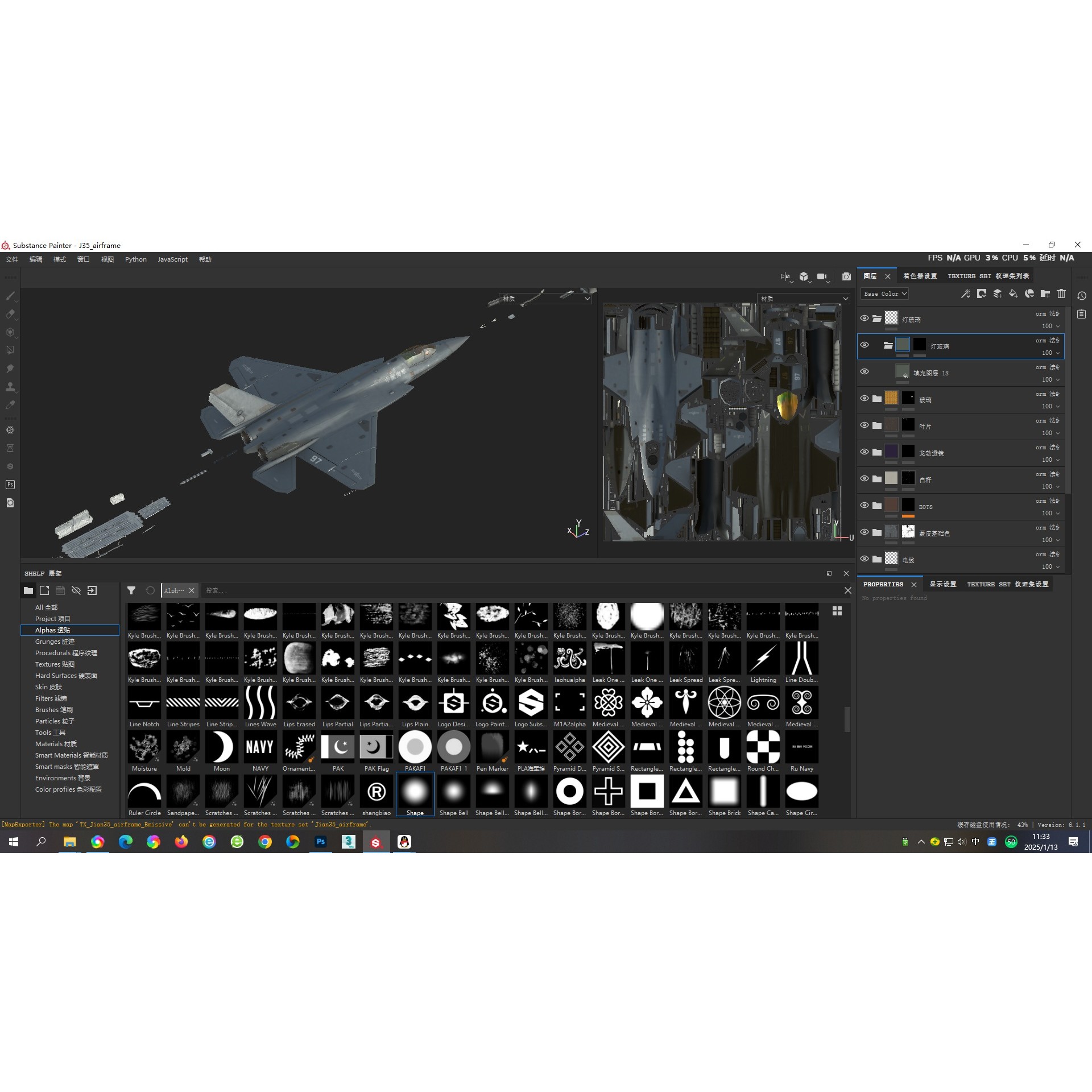
Task: Add a new layer in the layers panel
Action: pos(997,294)
